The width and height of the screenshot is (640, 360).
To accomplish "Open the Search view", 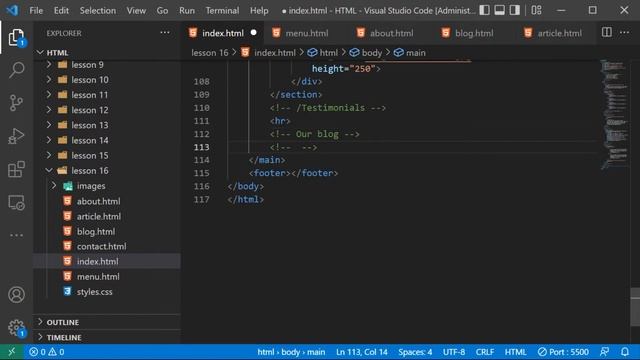I will click(x=16, y=70).
